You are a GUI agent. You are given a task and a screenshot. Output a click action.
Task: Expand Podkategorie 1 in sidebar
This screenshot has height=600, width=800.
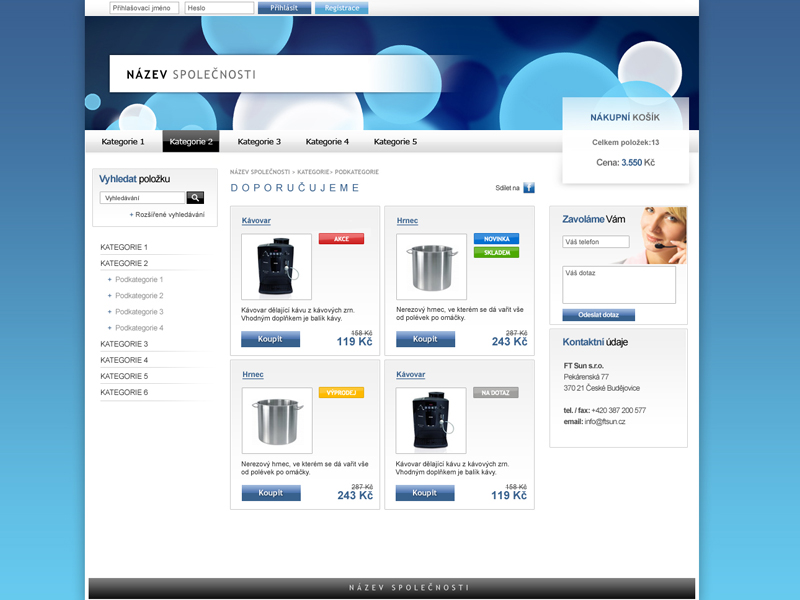[x=138, y=280]
